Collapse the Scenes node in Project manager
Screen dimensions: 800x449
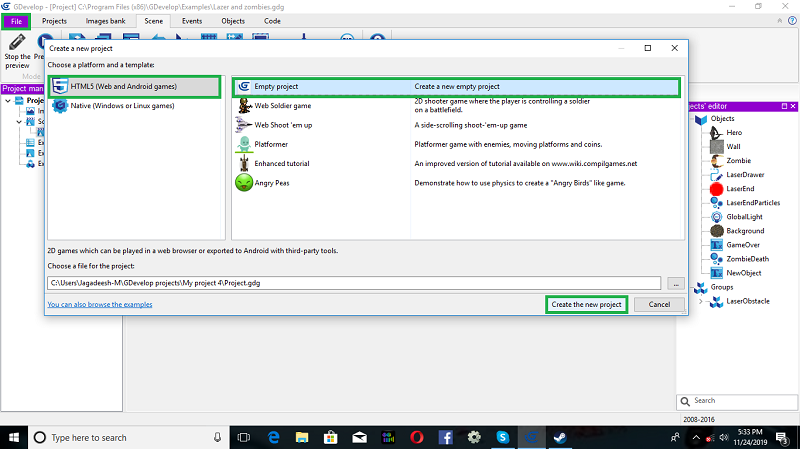tap(19, 121)
